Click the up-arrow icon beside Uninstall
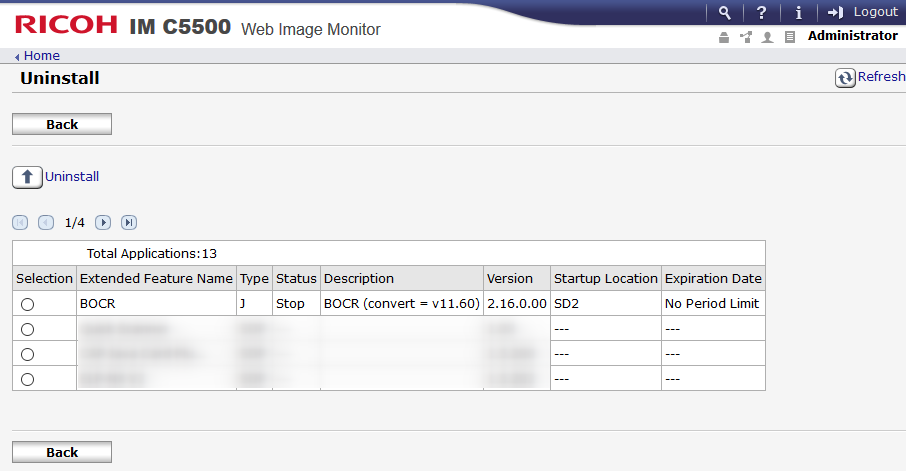 (27, 177)
